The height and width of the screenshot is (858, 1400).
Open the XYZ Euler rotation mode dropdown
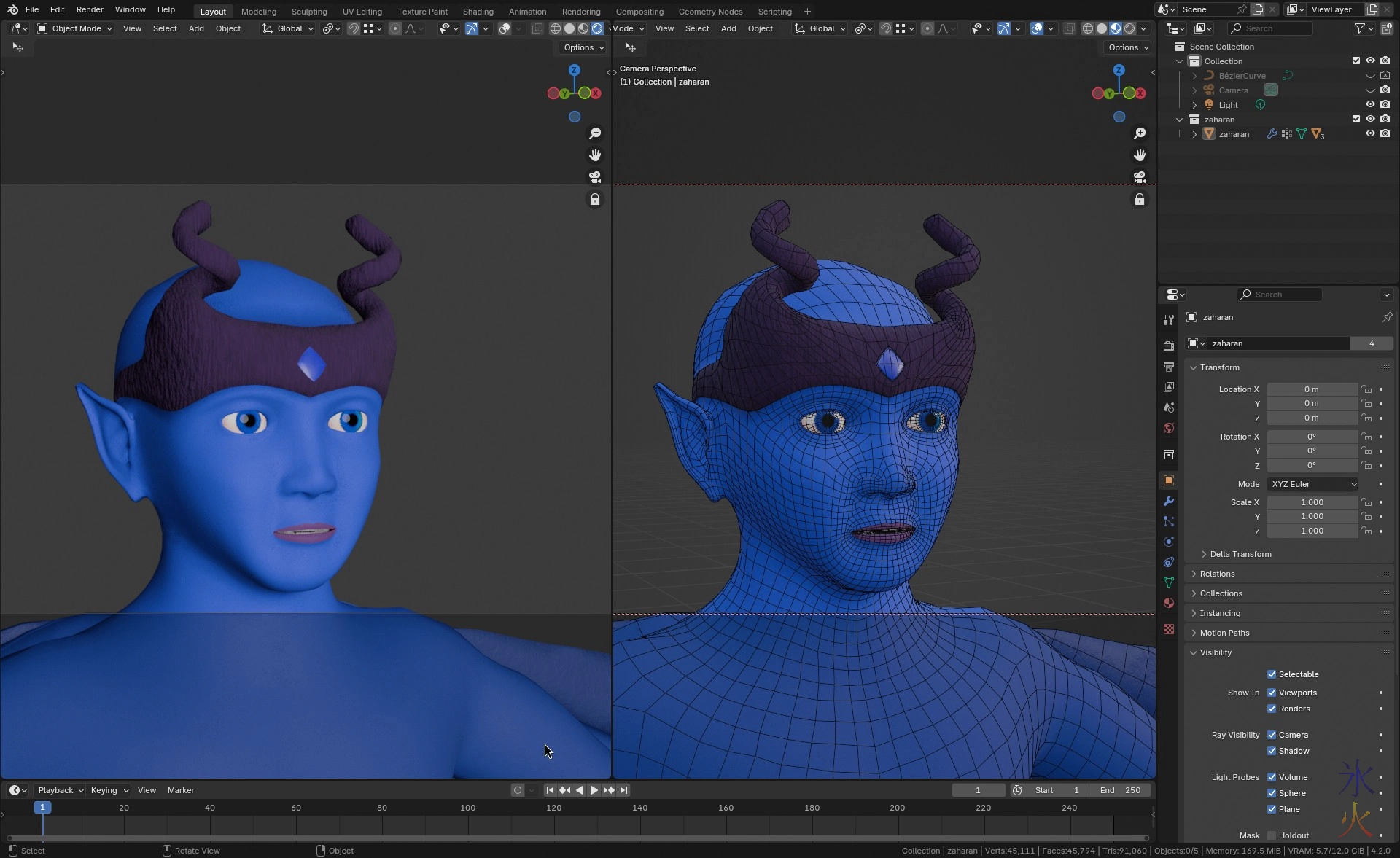point(1312,484)
